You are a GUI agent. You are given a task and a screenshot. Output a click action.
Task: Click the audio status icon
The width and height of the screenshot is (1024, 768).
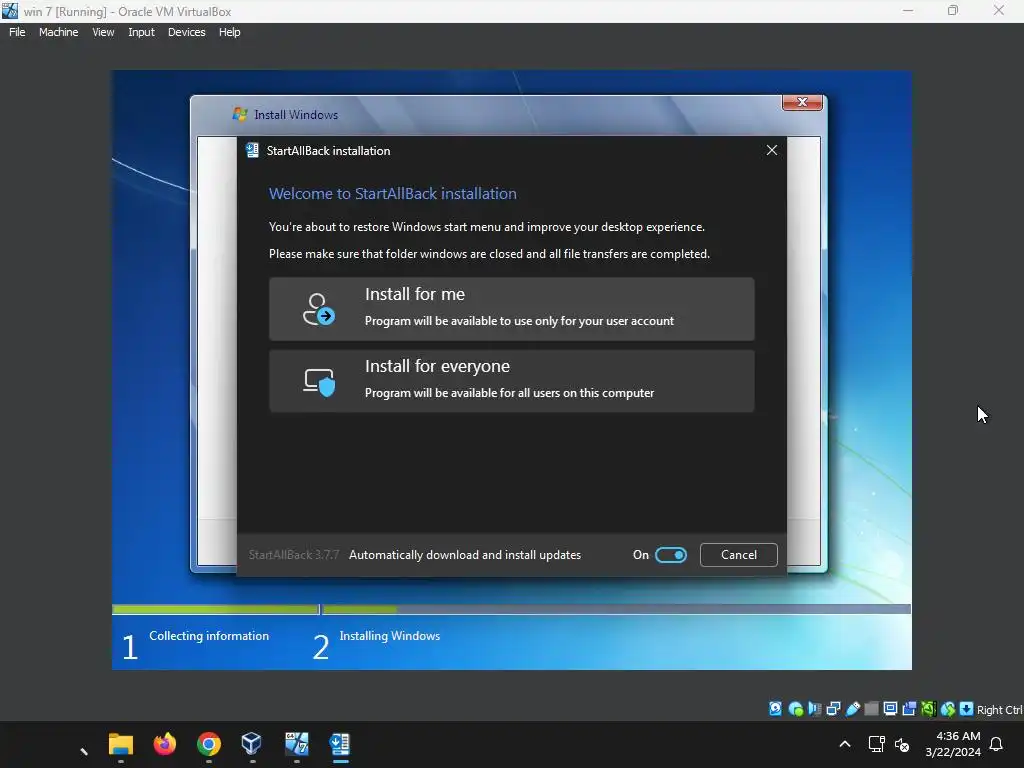814,709
